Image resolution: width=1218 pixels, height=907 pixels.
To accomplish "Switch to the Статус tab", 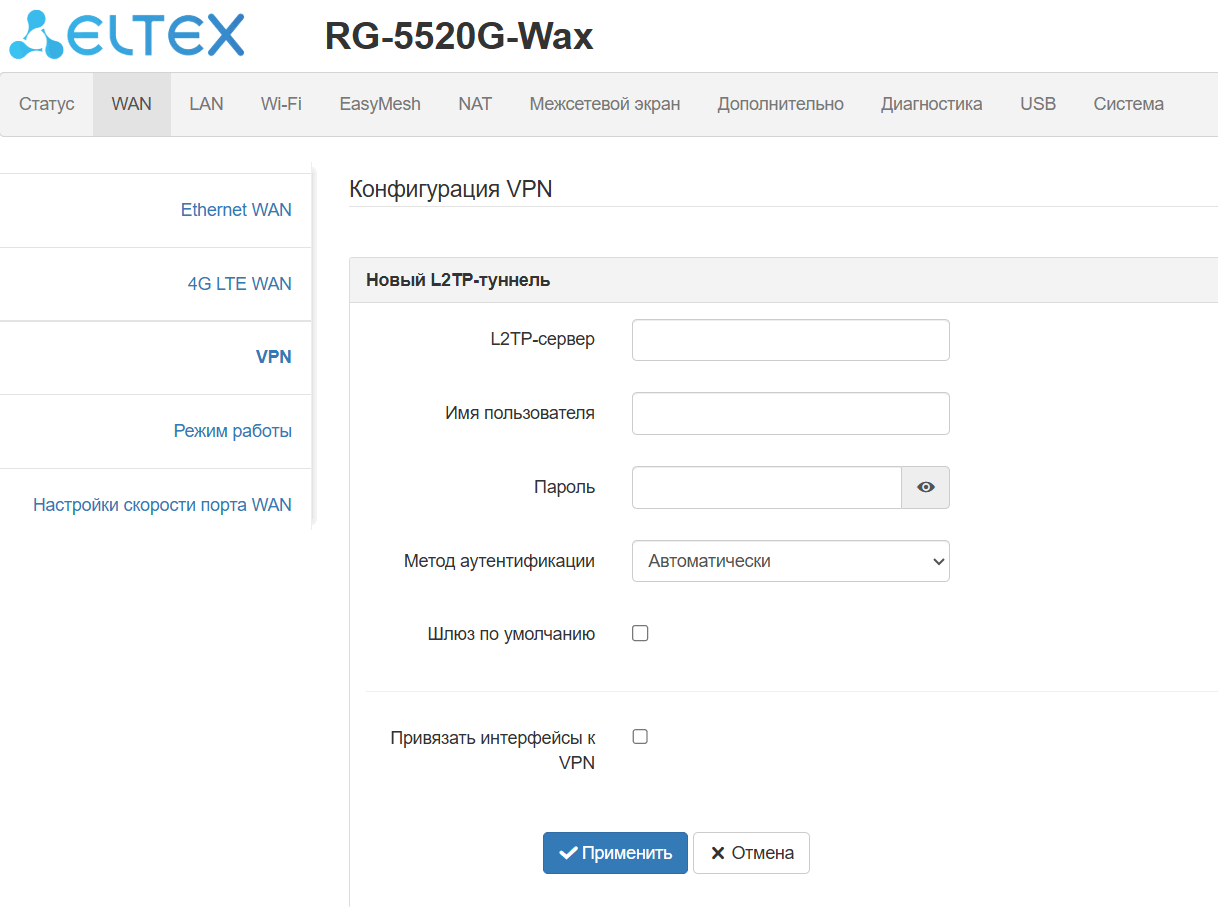I will [x=47, y=104].
